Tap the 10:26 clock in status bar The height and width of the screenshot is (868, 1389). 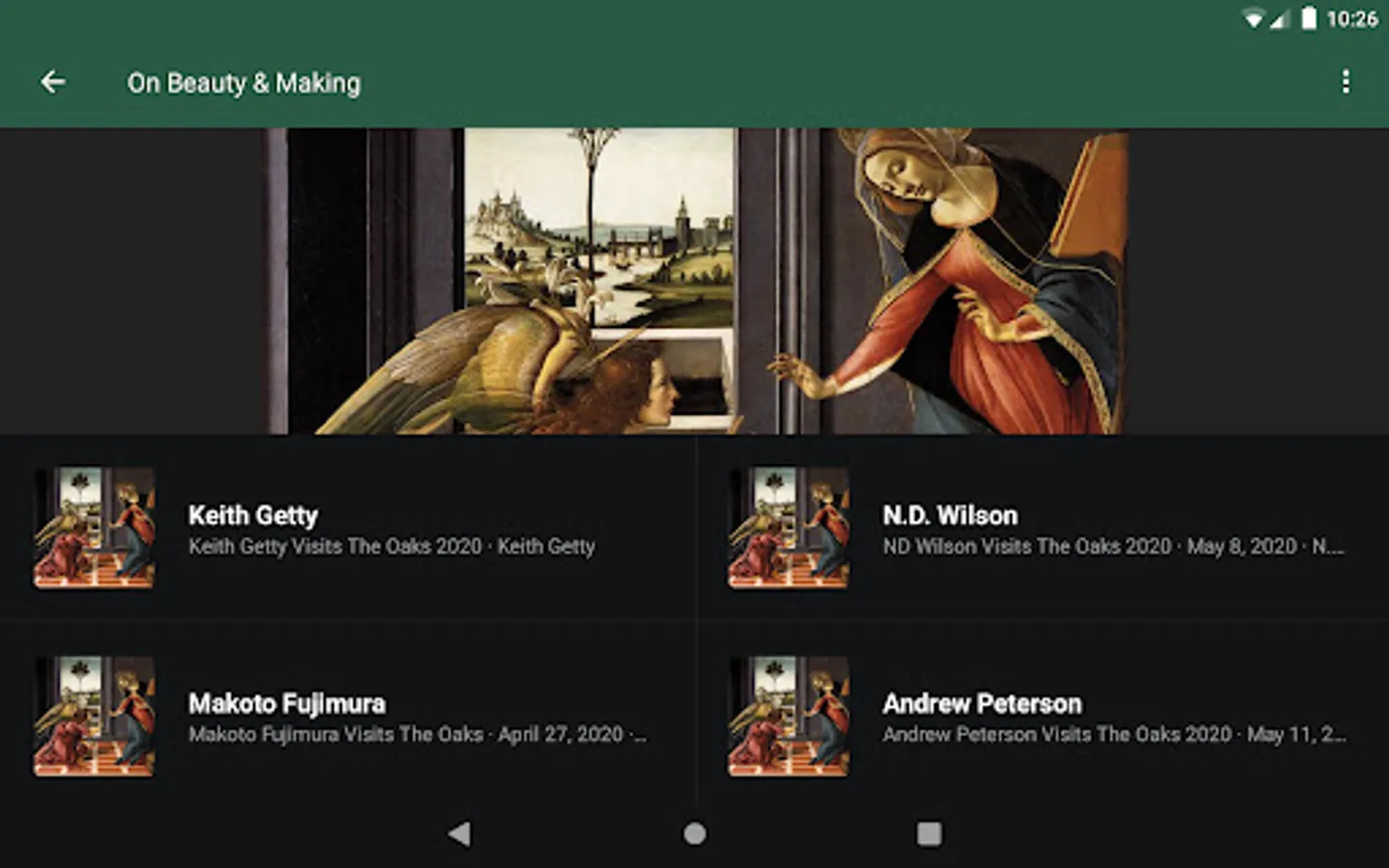click(x=1351, y=18)
